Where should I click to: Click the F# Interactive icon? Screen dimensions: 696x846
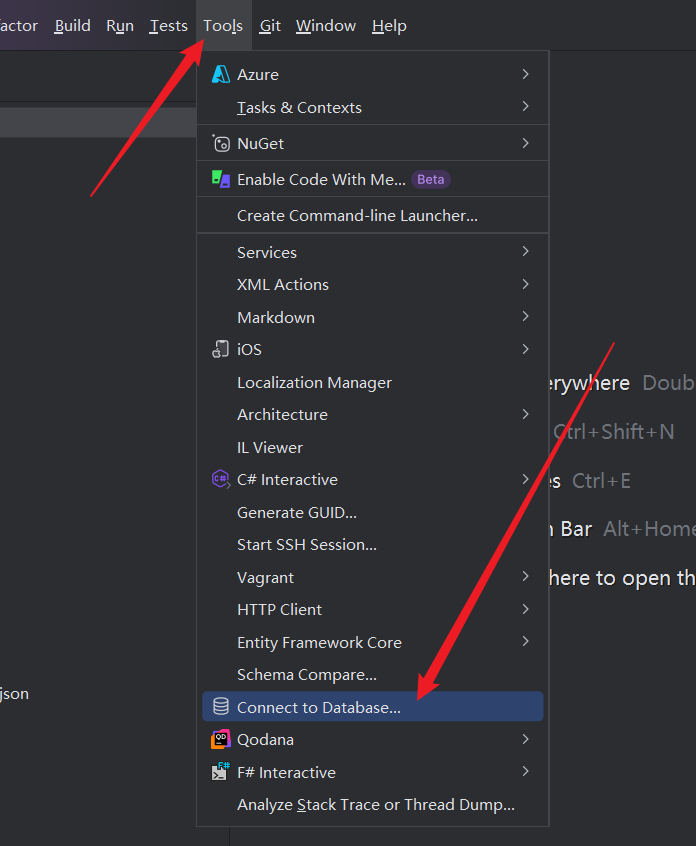click(x=221, y=772)
